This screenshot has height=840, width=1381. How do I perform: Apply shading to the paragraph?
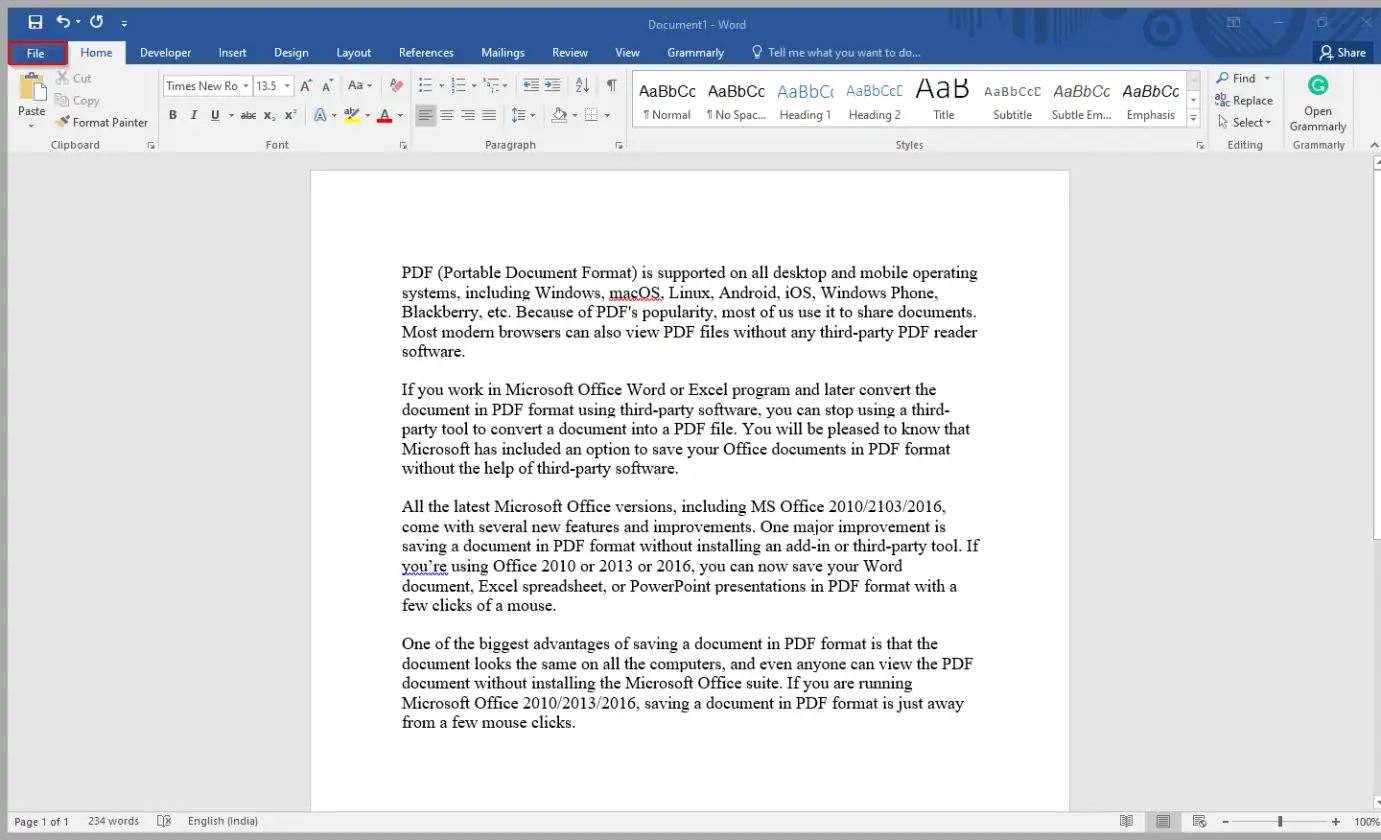click(559, 115)
